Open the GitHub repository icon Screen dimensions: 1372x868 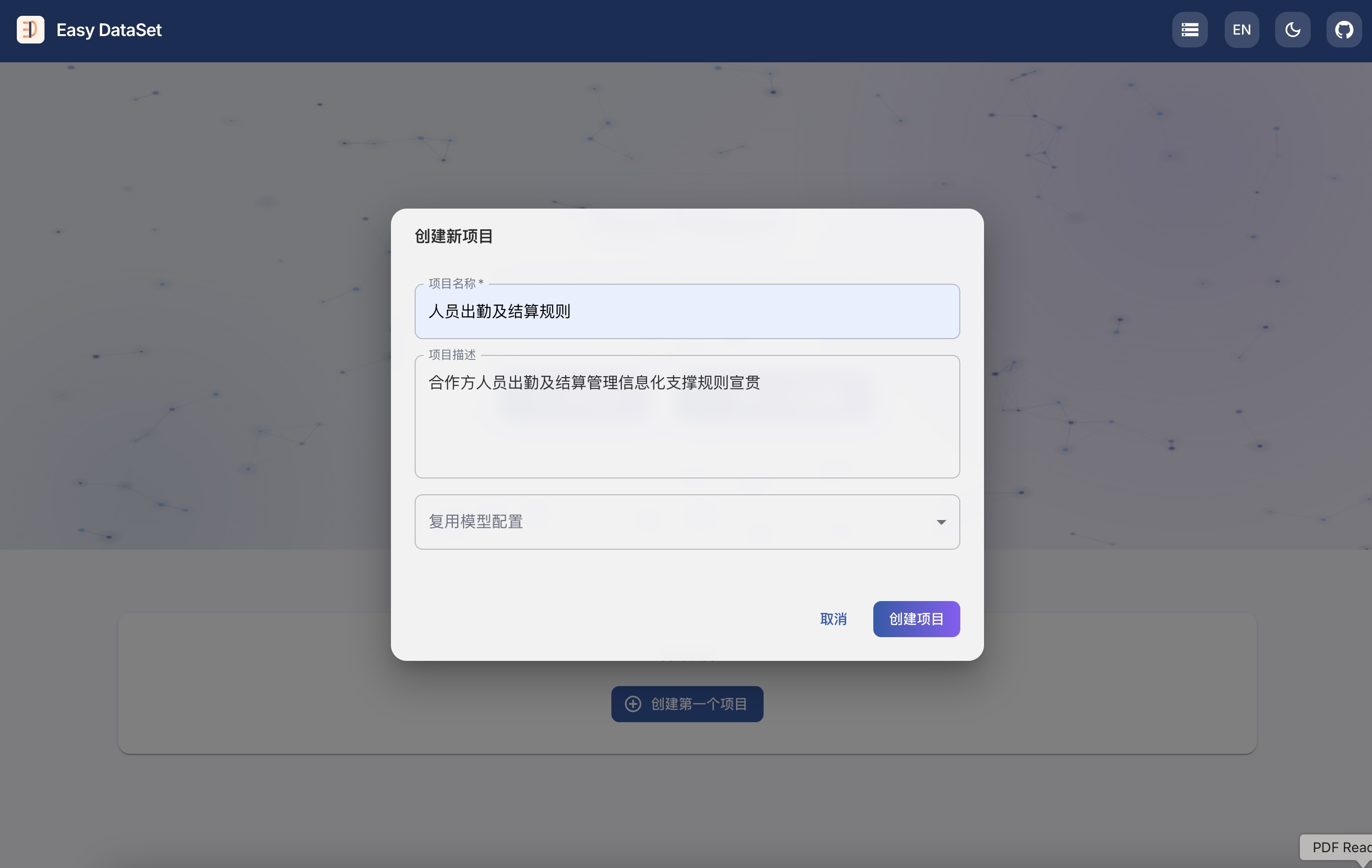click(1343, 30)
